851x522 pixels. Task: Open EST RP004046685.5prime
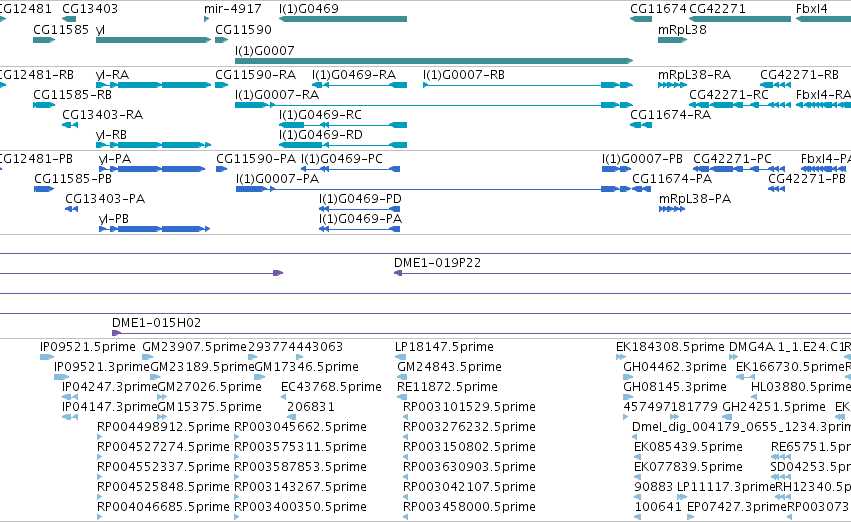(163, 507)
